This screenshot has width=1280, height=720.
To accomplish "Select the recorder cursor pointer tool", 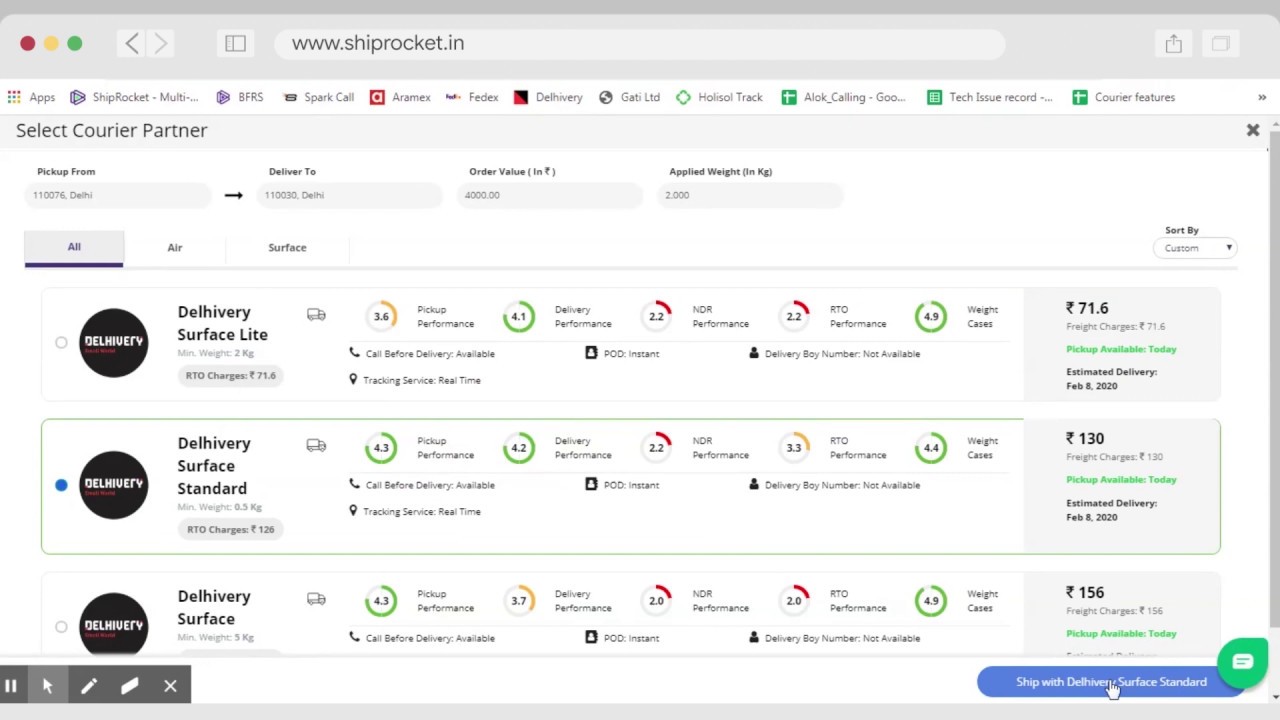I will coord(47,686).
